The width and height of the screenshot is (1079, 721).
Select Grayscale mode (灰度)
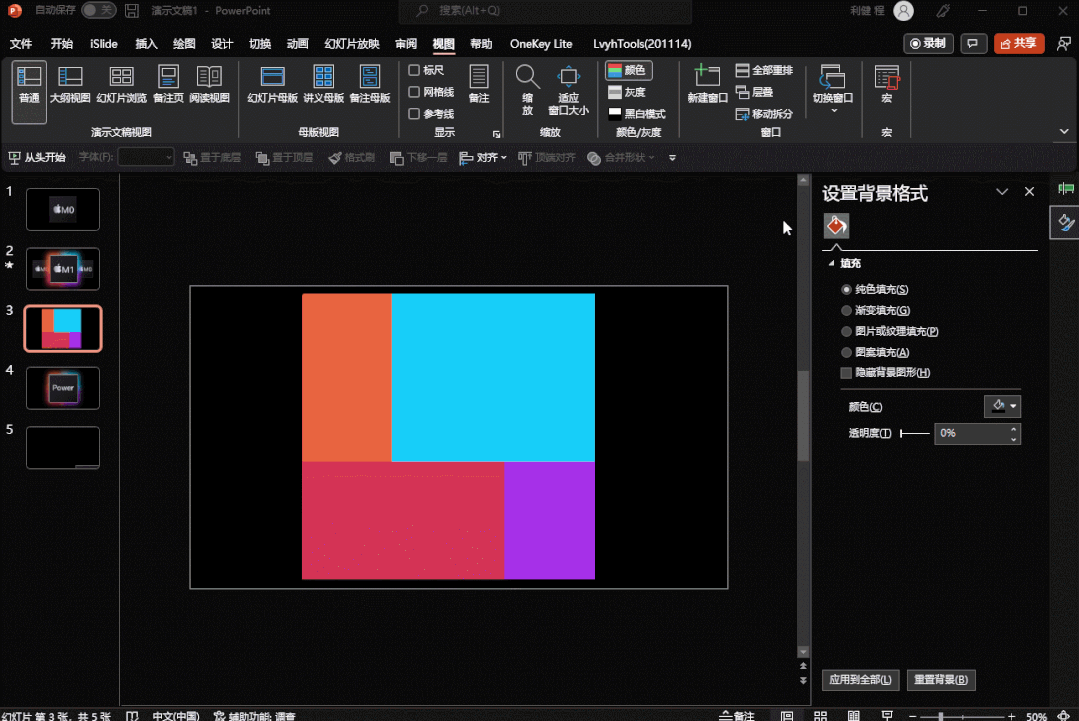627,92
